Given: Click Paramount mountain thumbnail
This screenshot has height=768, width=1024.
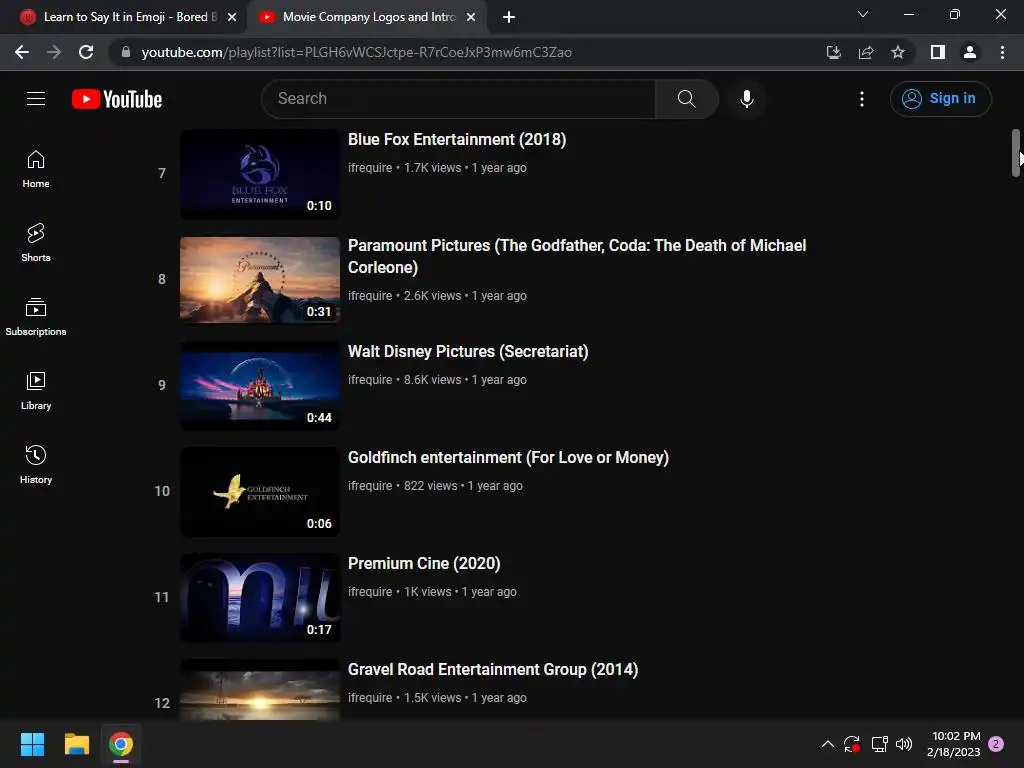Looking at the screenshot, I should tap(260, 280).
